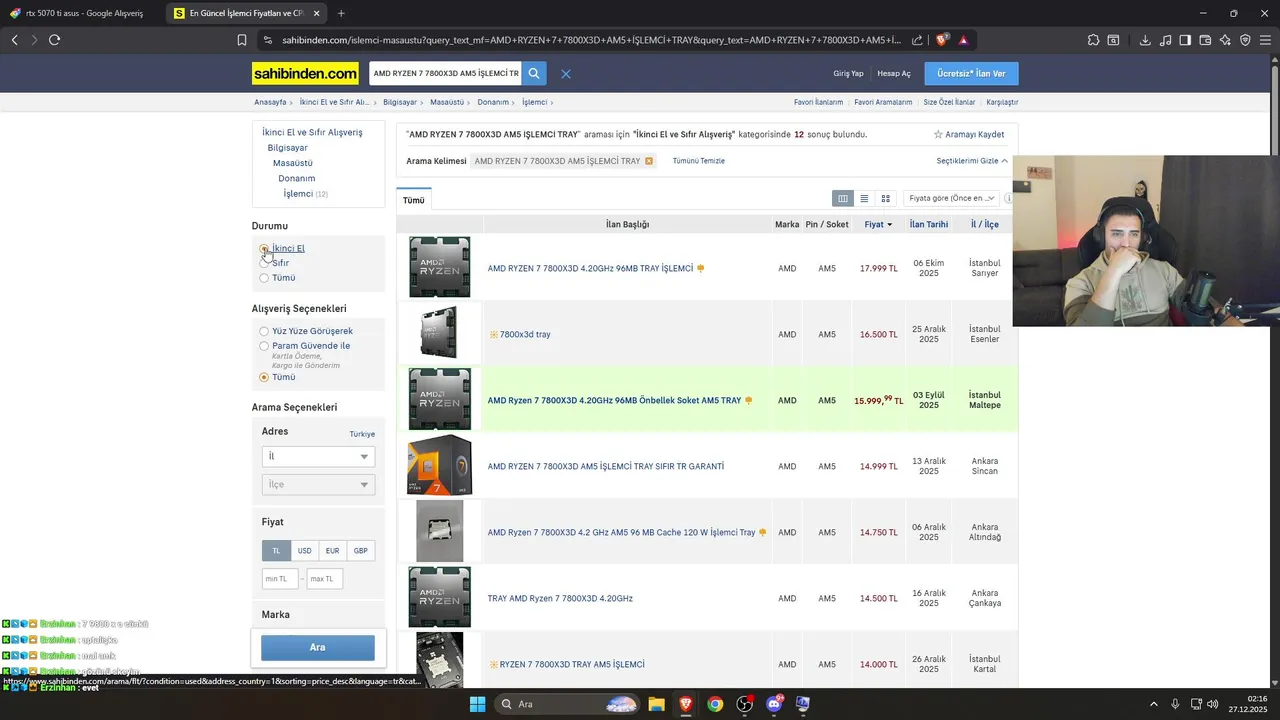Click Aramayı Kaydet link

975,134
